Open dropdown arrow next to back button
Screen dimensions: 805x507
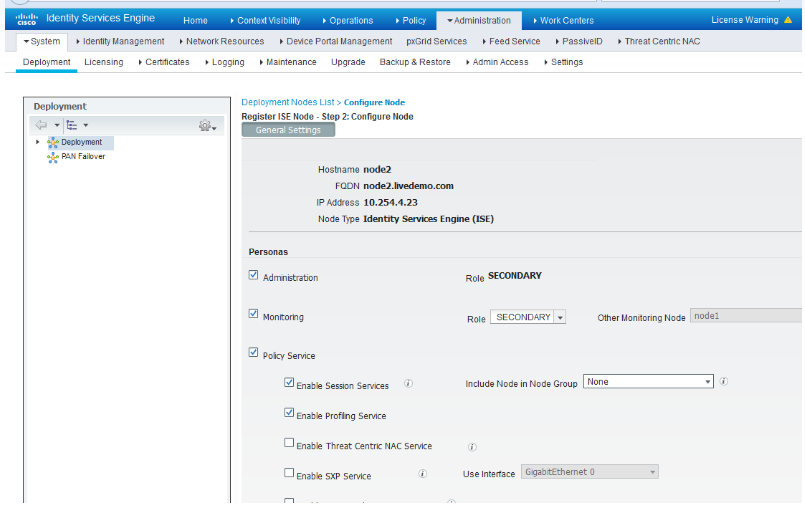pos(57,125)
